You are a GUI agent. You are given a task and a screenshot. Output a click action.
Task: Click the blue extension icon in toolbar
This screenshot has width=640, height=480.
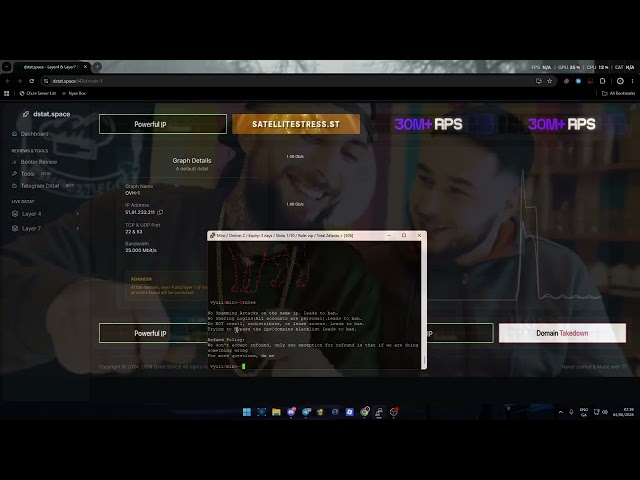tap(578, 81)
